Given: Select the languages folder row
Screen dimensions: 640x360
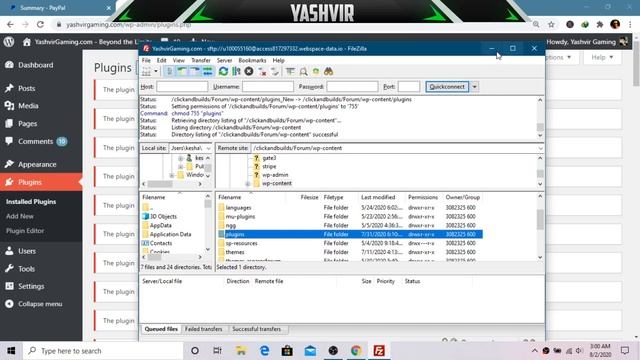Looking at the screenshot, I should click(350, 208).
